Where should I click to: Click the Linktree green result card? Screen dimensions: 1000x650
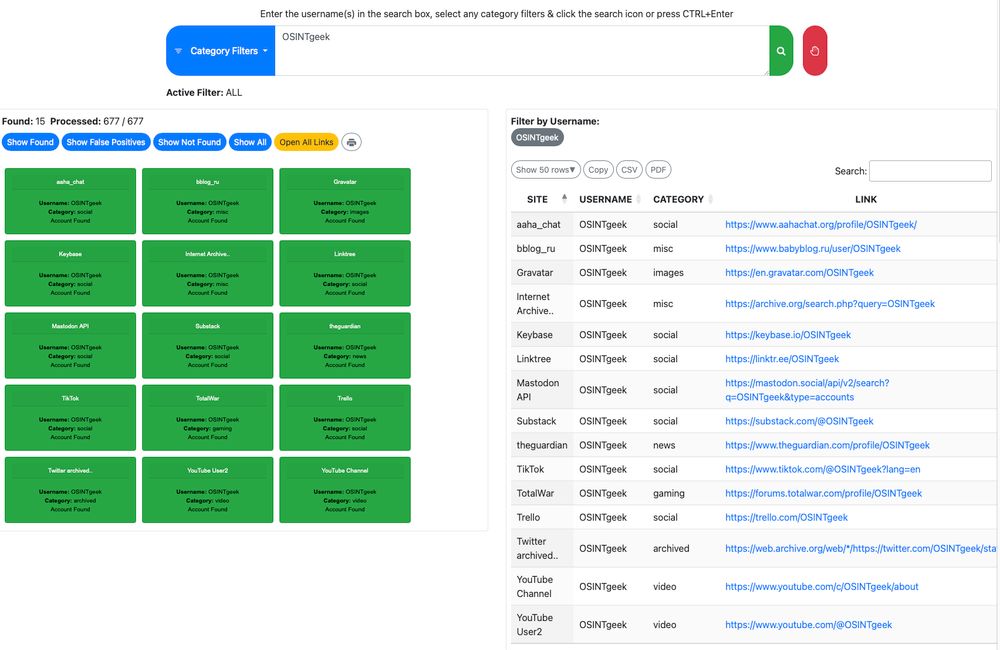tap(345, 273)
